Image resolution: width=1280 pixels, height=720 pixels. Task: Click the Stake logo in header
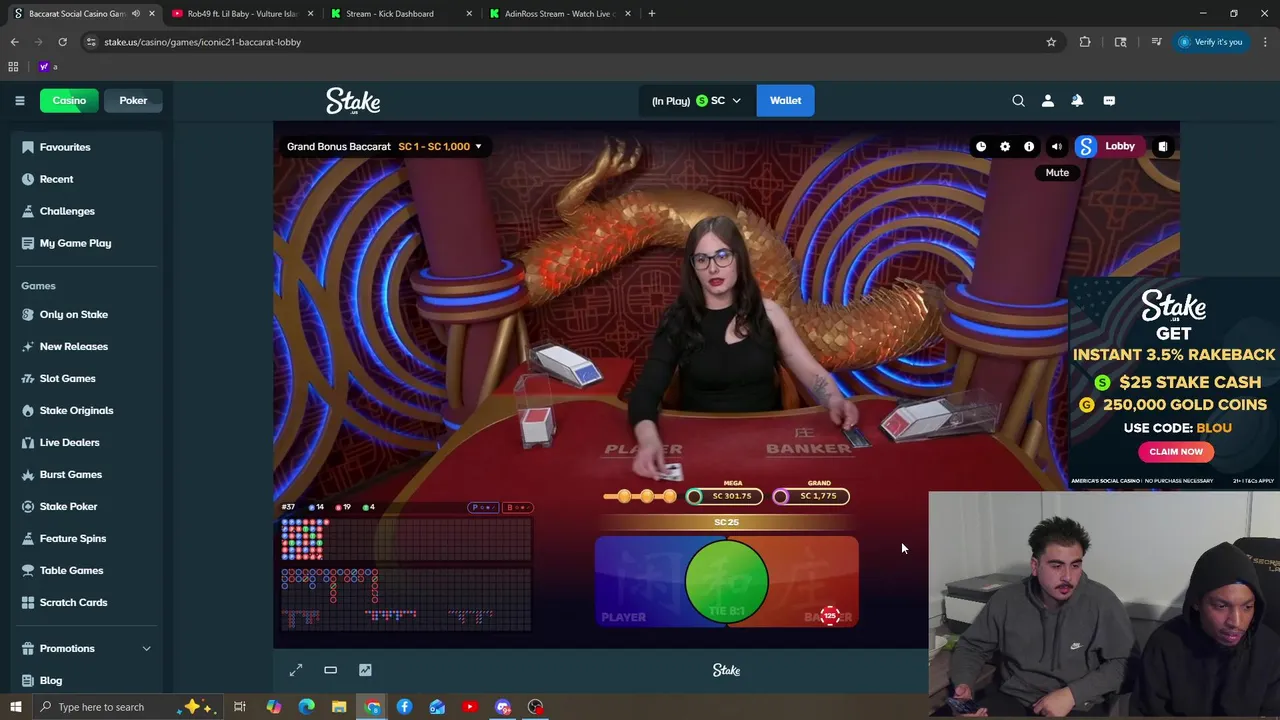pos(353,101)
